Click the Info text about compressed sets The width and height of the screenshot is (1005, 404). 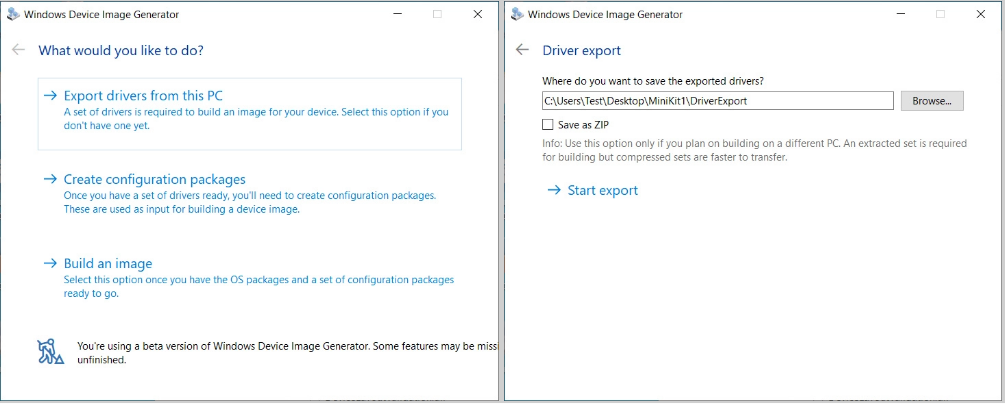coord(754,150)
